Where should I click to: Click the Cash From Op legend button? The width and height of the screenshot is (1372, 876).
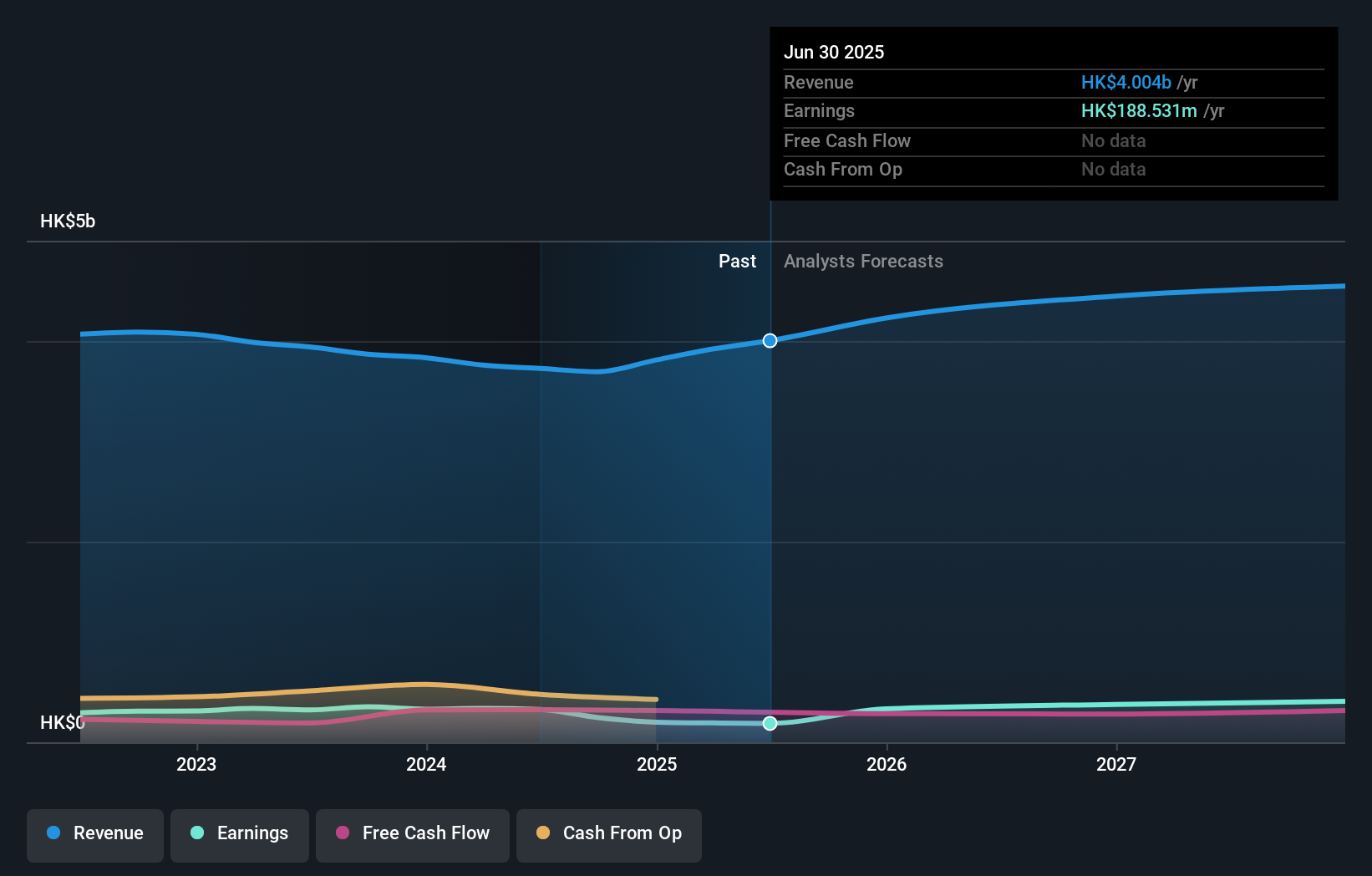[608, 835]
